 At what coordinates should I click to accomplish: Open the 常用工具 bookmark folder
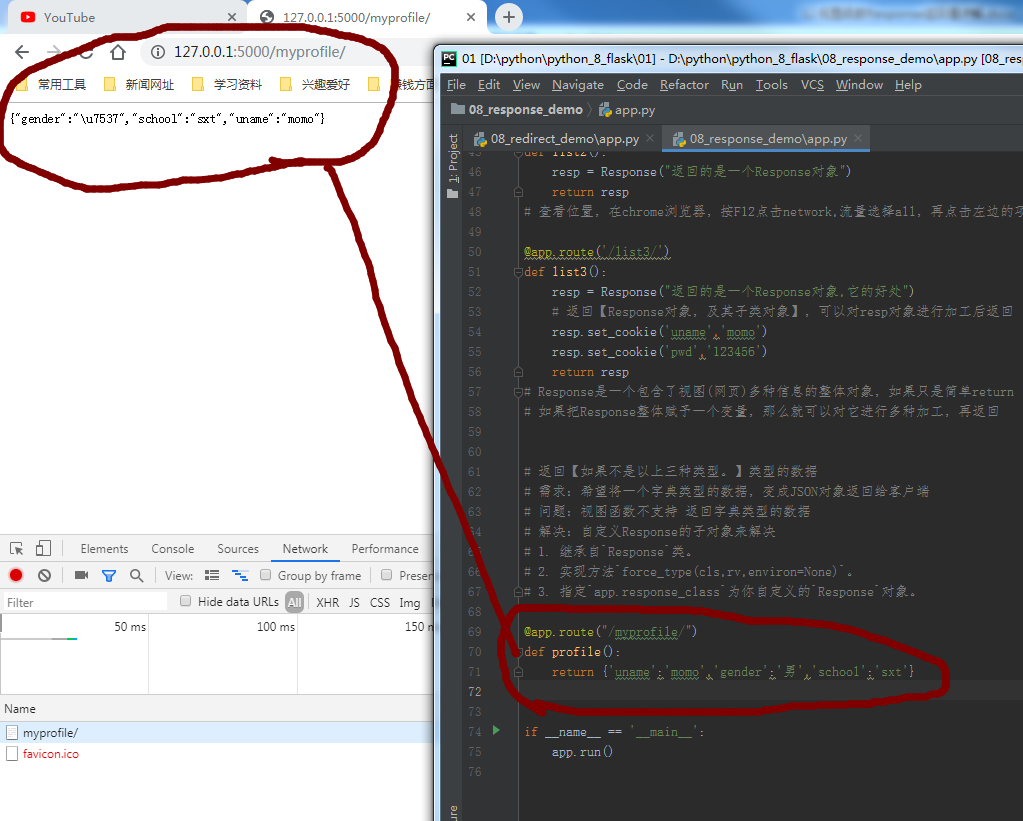[x=53, y=84]
